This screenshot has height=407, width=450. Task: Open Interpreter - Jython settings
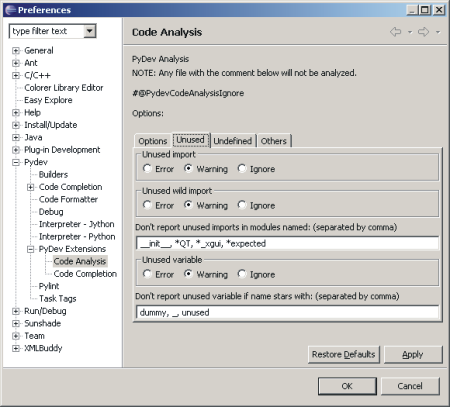click(x=77, y=224)
